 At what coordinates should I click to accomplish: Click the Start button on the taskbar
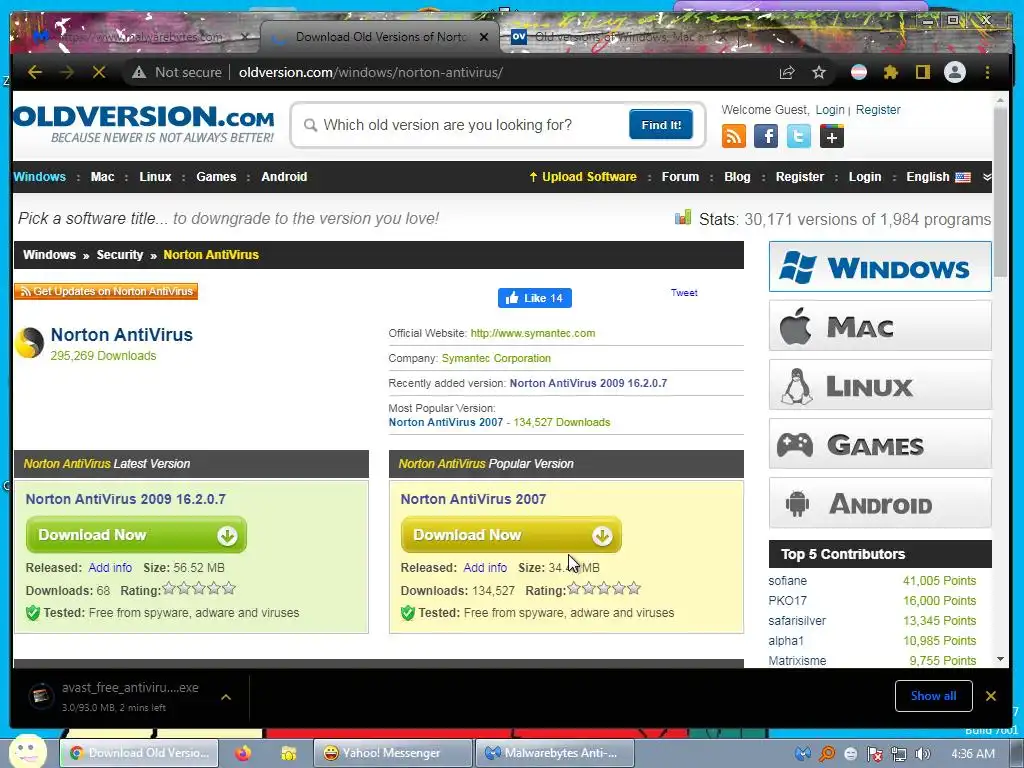(27, 752)
